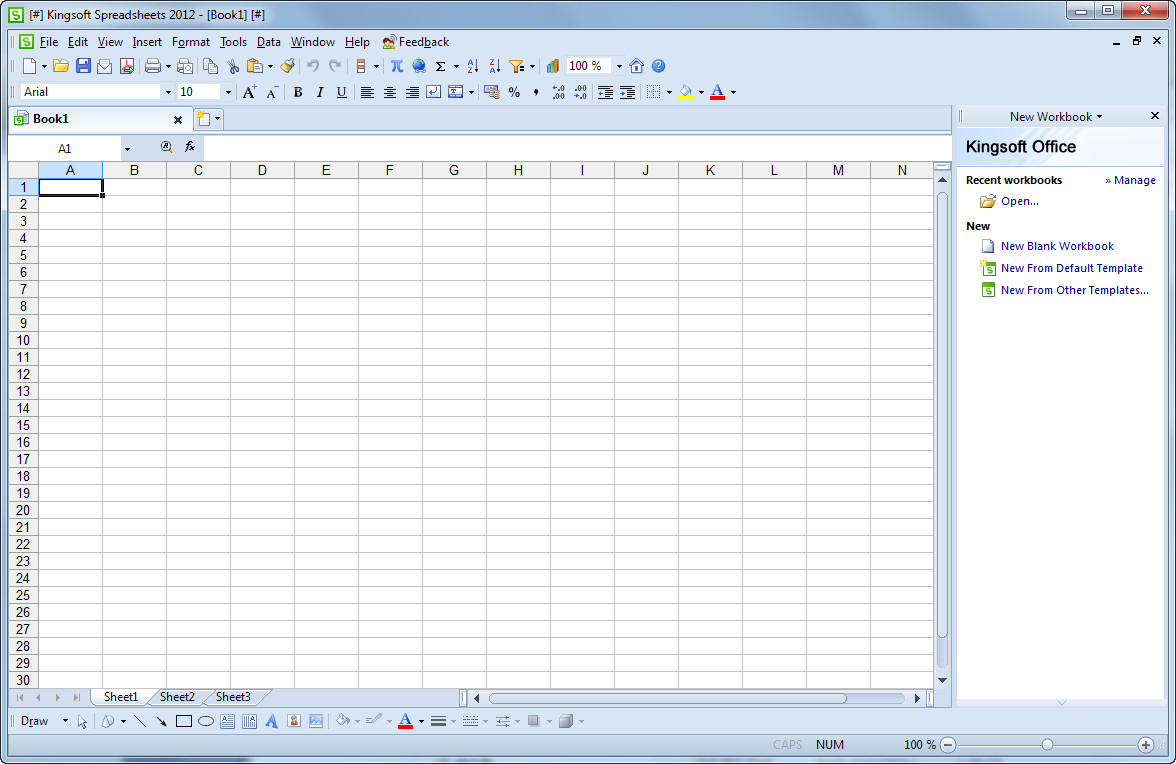This screenshot has height=764, width=1176.
Task: Click the New document icon in toolbar
Action: pyautogui.click(x=29, y=66)
